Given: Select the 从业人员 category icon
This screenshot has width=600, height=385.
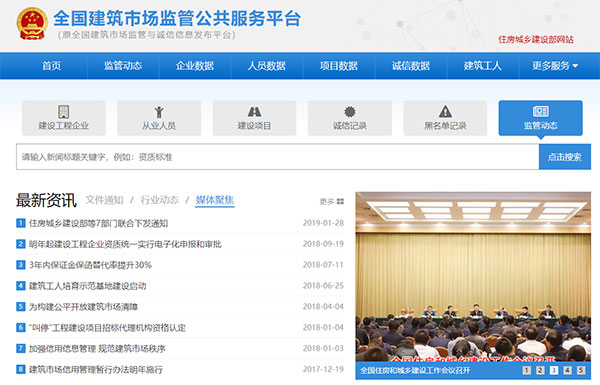Looking at the screenshot, I should coord(159,112).
